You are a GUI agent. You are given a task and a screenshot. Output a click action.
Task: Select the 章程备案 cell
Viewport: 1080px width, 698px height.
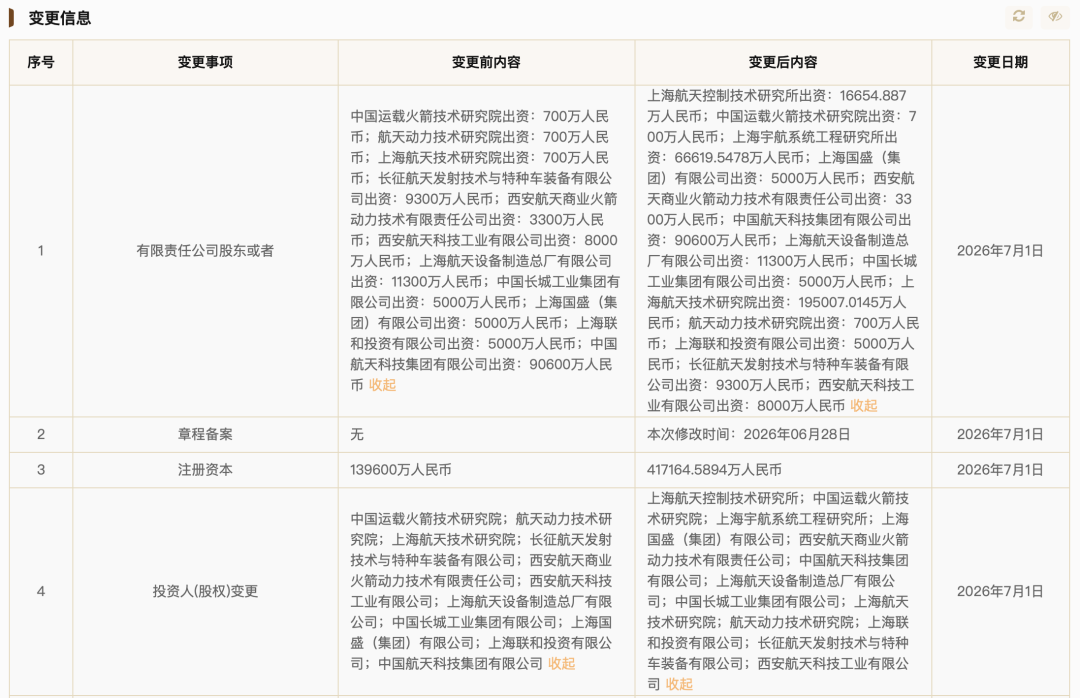point(205,434)
